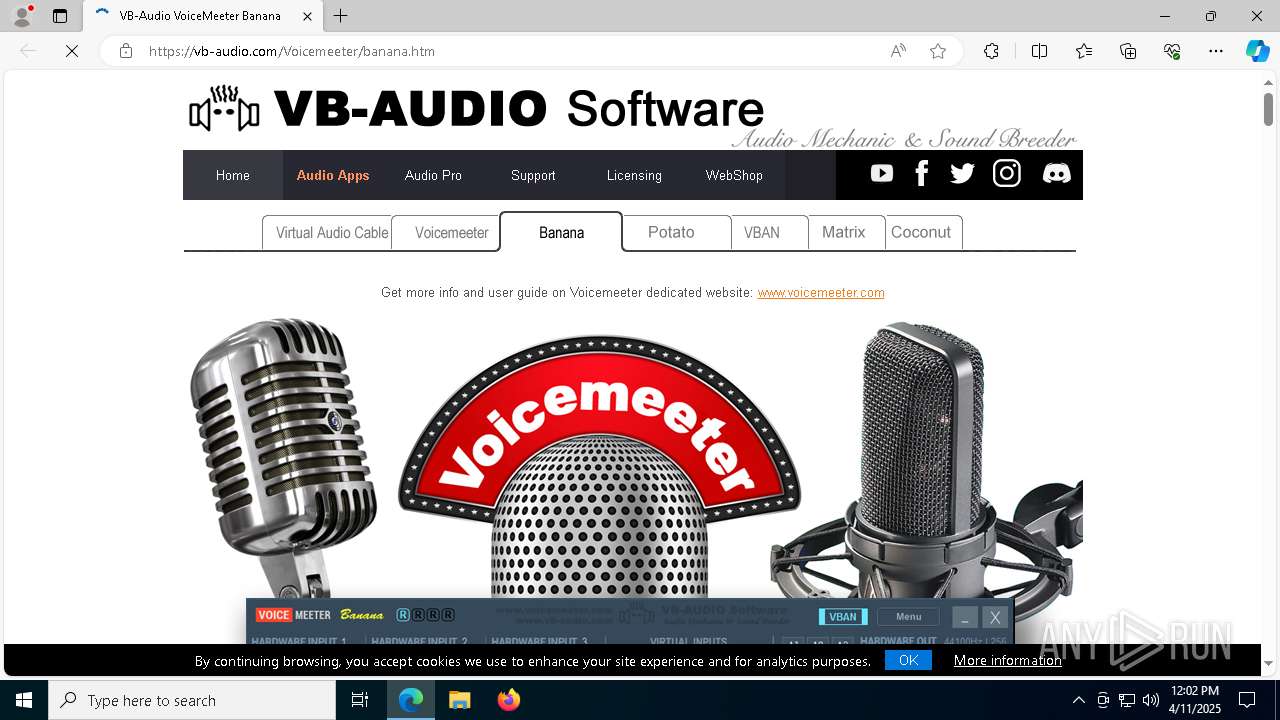The width and height of the screenshot is (1280, 720).
Task: Open browser Collections icon
Action: pos(1128,51)
